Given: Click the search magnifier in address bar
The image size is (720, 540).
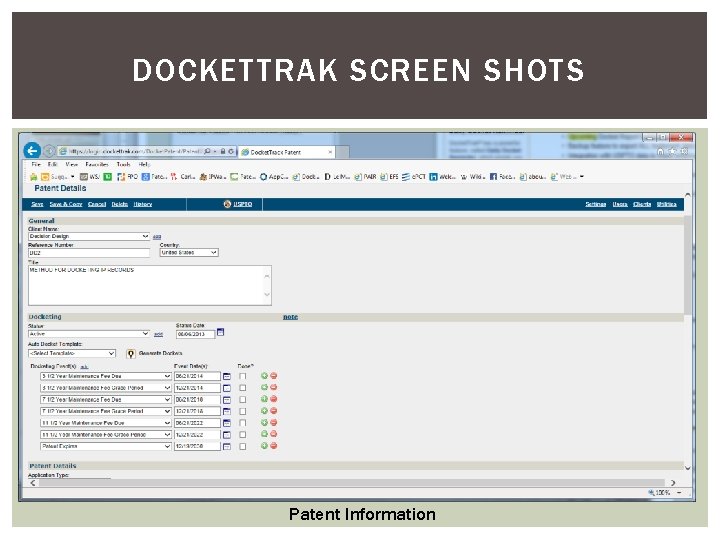Looking at the screenshot, I should point(207,151).
